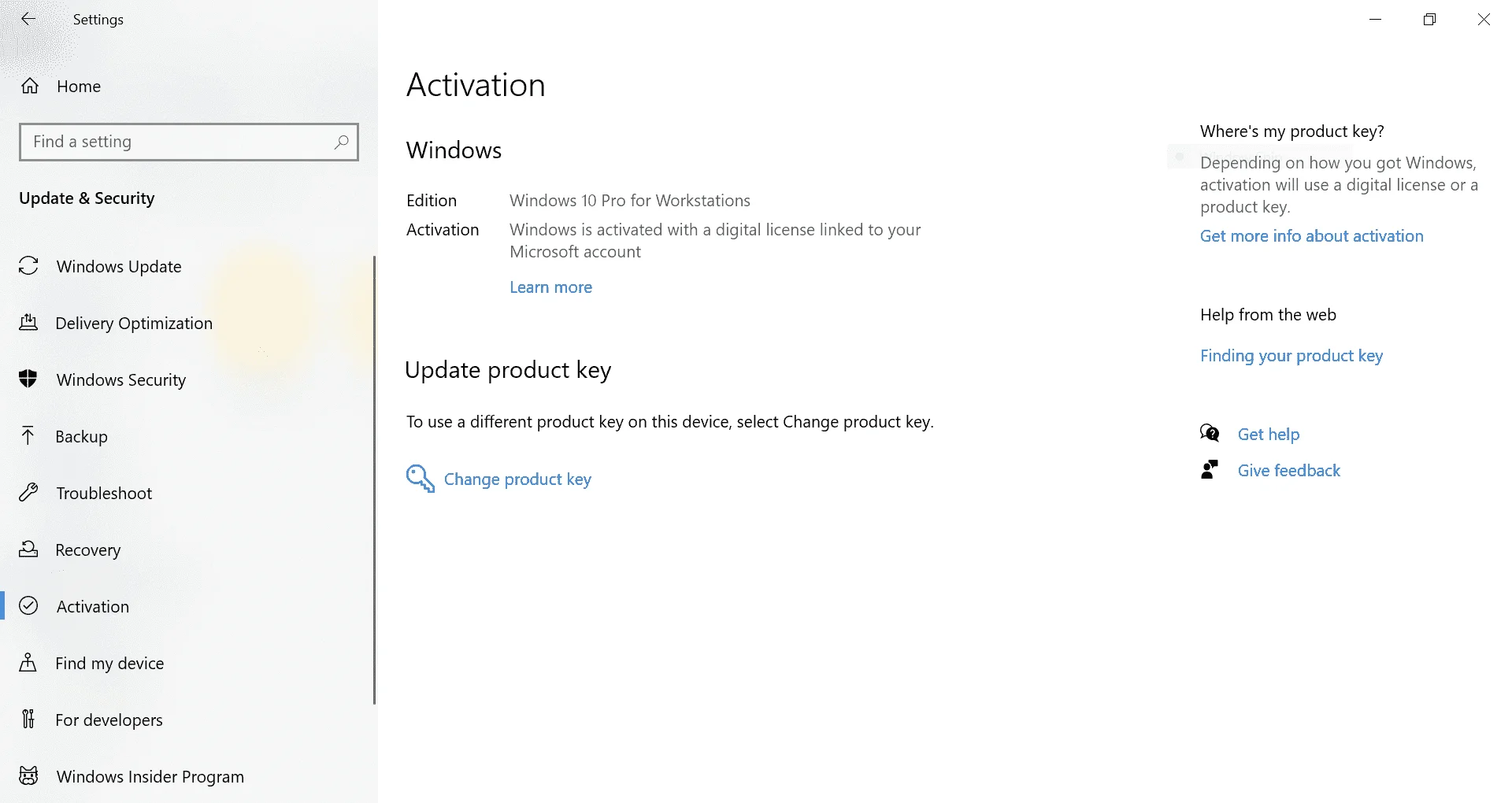Screen dimensions: 1512x803
Task: Click the Windows Security shield icon
Action: 28,379
